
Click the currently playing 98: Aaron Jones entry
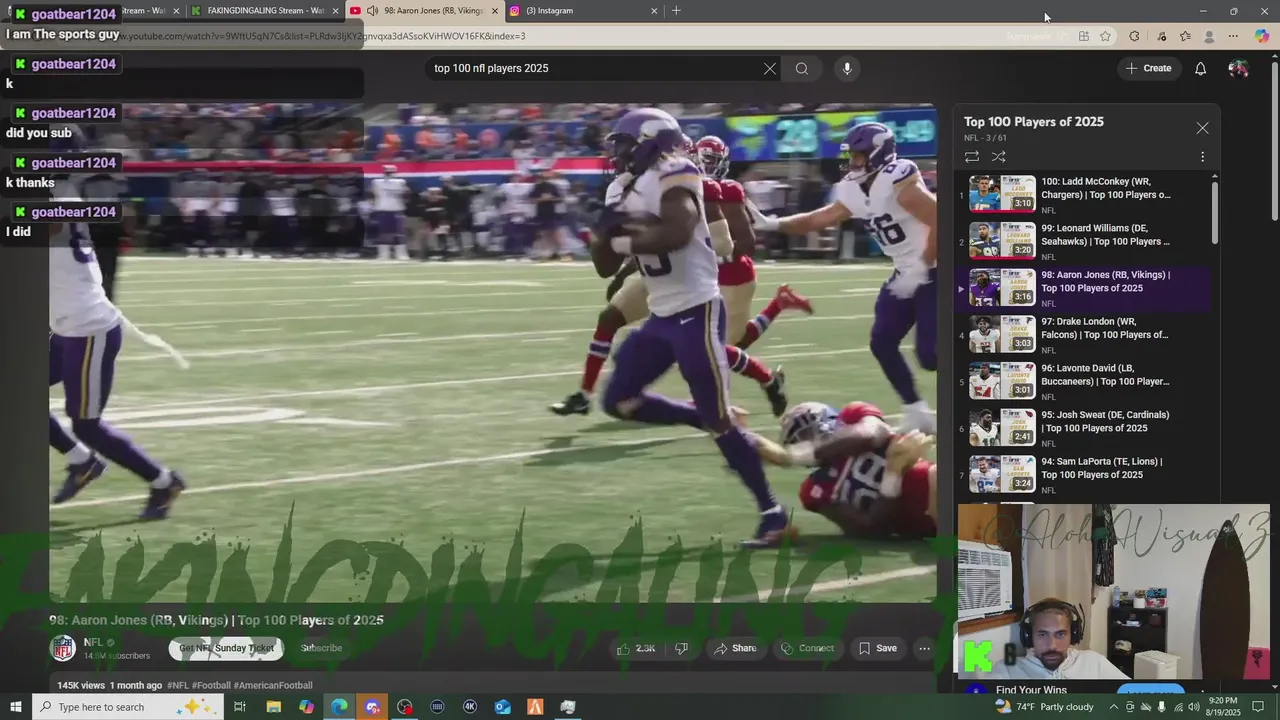pos(1082,288)
